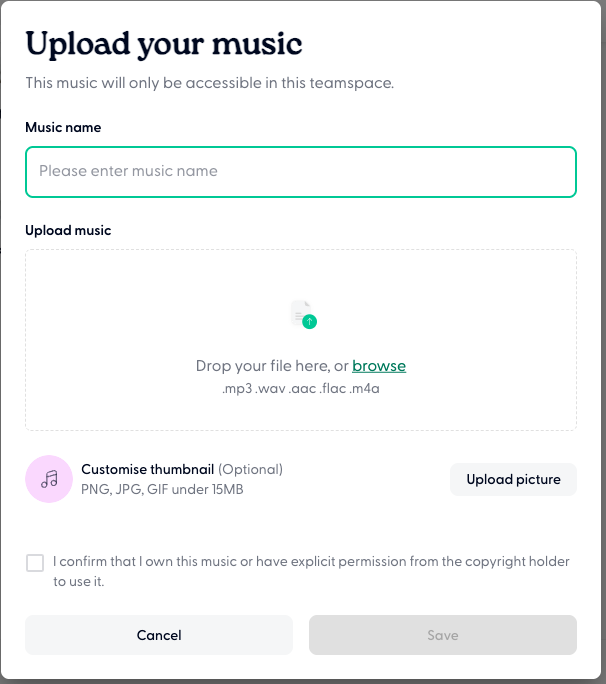
Task: Focus the Music name input field
Action: (x=301, y=172)
